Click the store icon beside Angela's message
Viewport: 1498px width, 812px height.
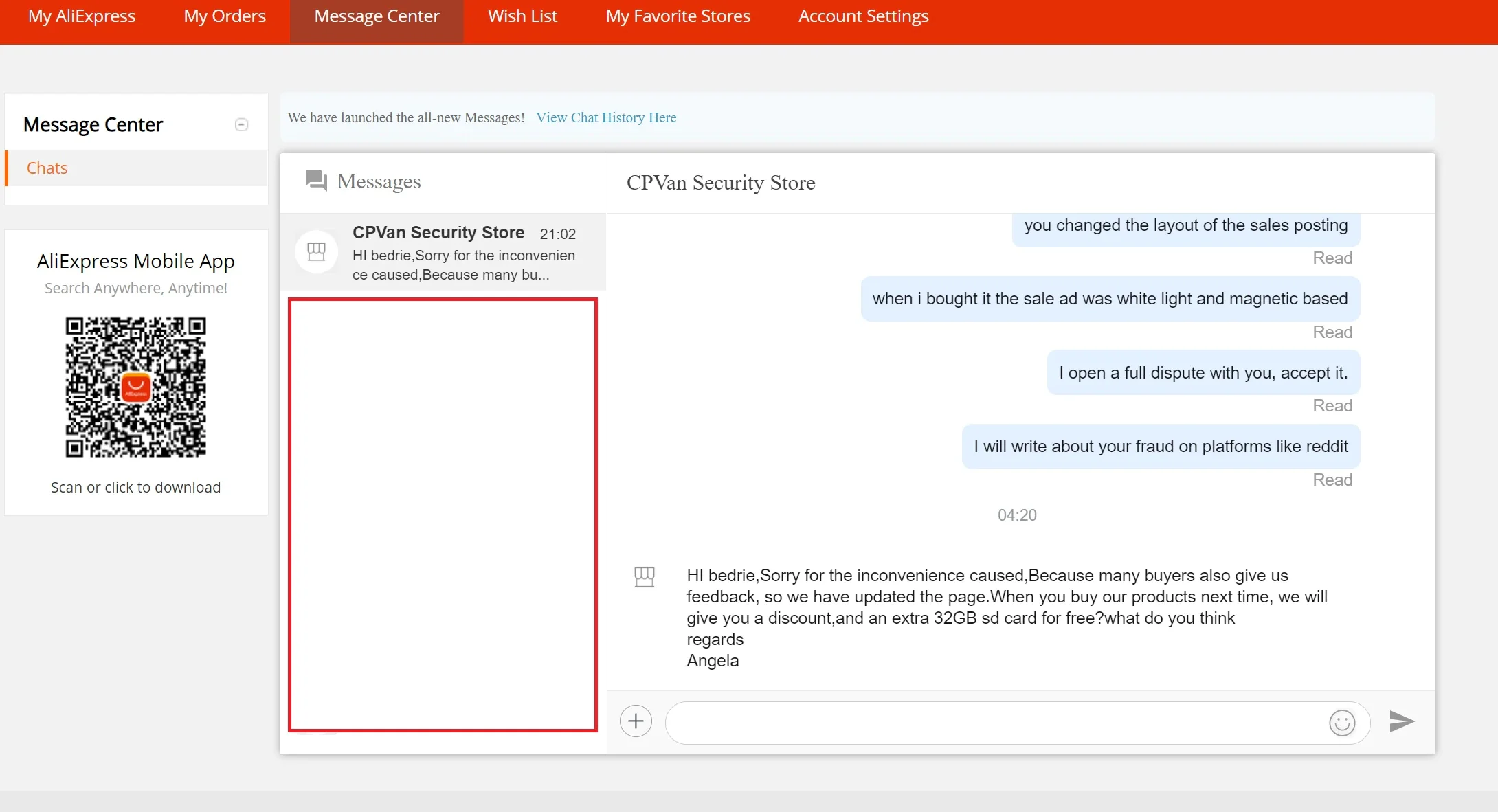coord(644,577)
